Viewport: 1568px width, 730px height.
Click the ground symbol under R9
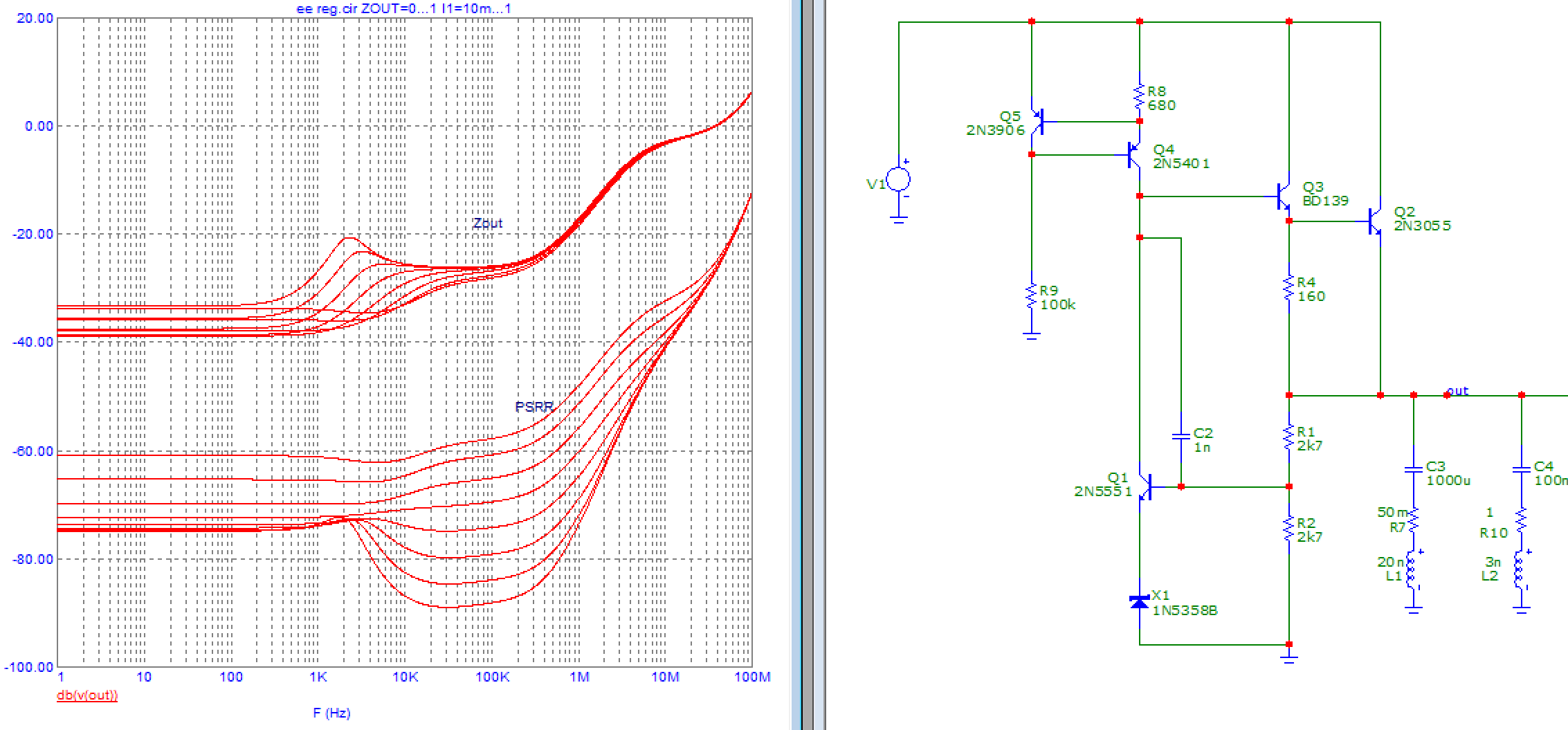click(1031, 336)
